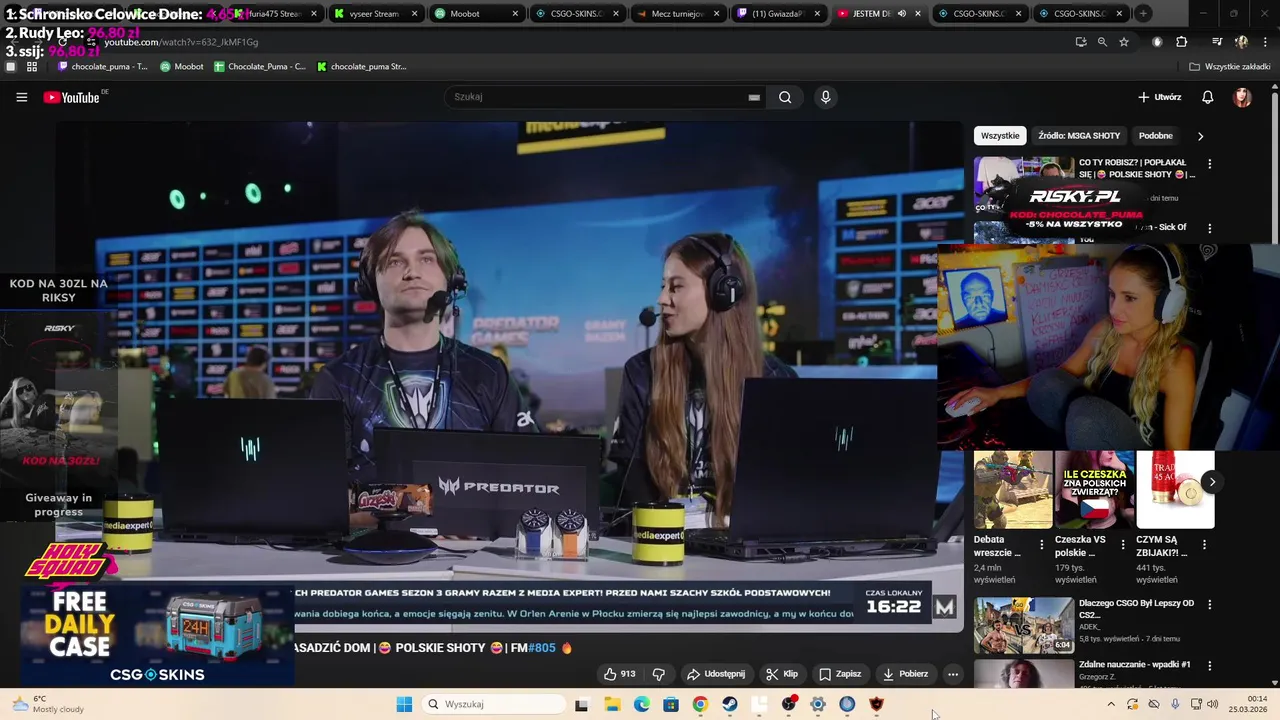Select the 'Podobne' filter chip
1280x720 pixels.
tap(1156, 136)
